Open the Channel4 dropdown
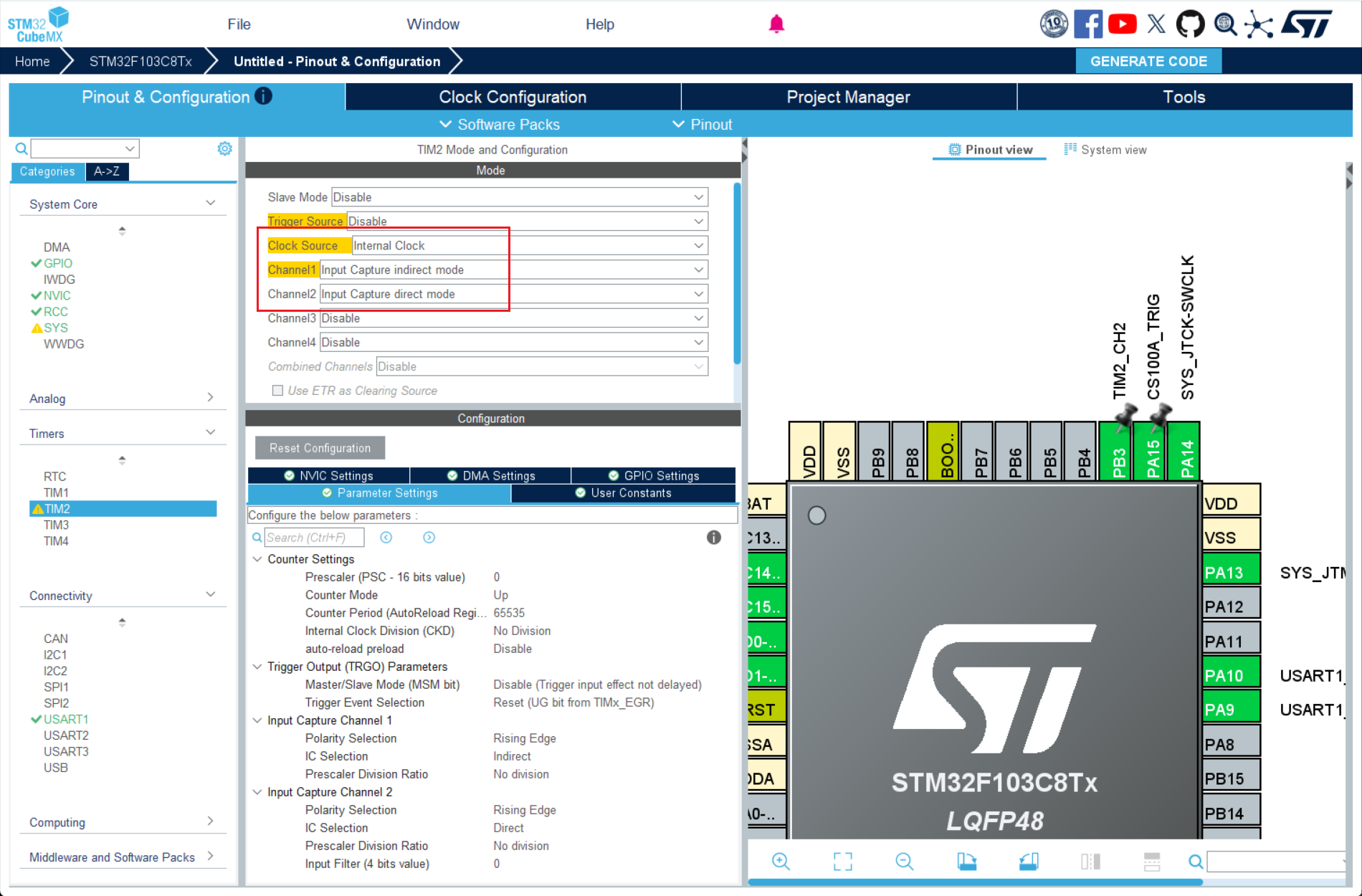This screenshot has height=896, width=1362. click(513, 343)
